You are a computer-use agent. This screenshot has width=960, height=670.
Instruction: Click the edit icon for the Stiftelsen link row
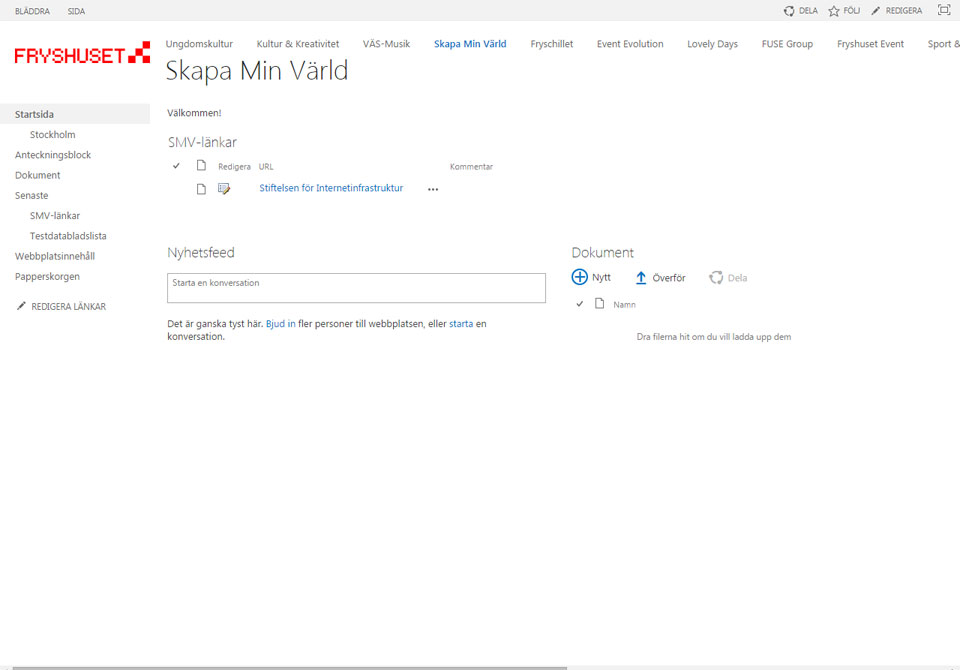224,189
